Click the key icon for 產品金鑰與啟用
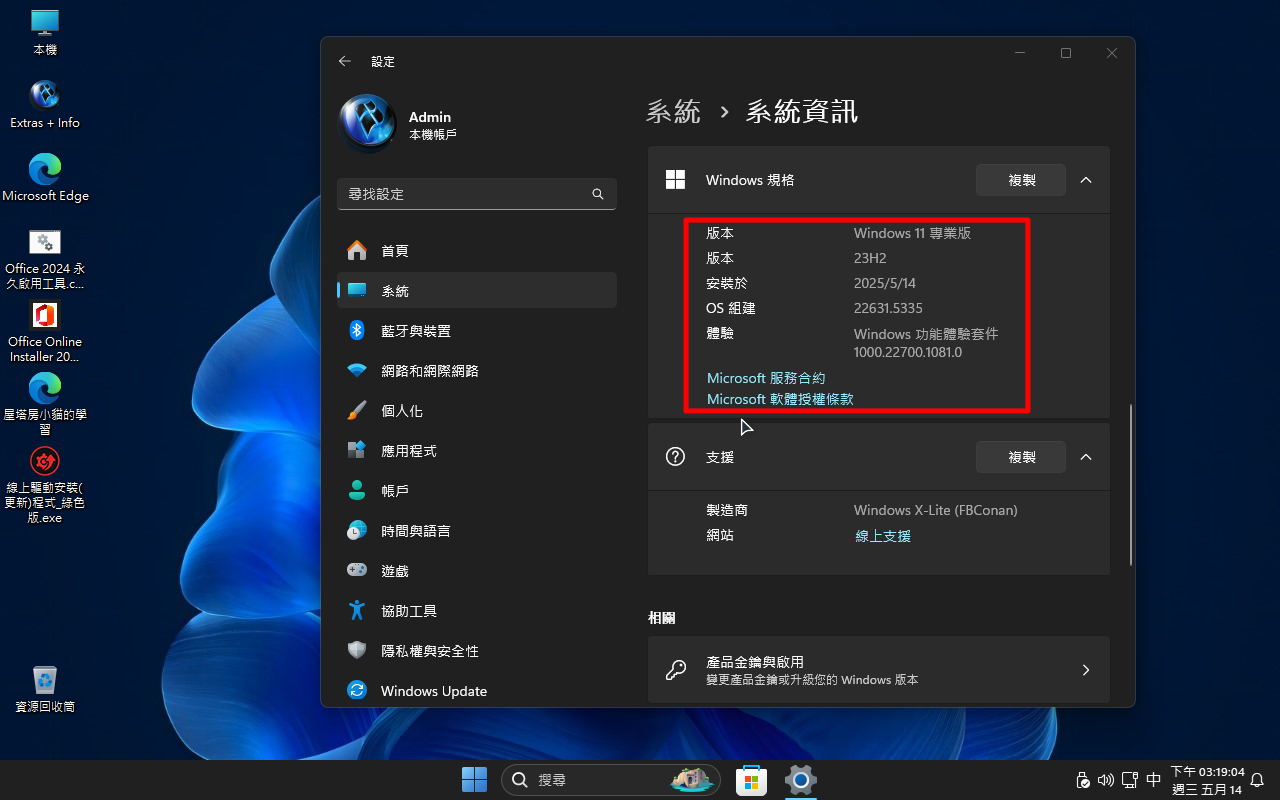The width and height of the screenshot is (1280, 800). click(676, 670)
